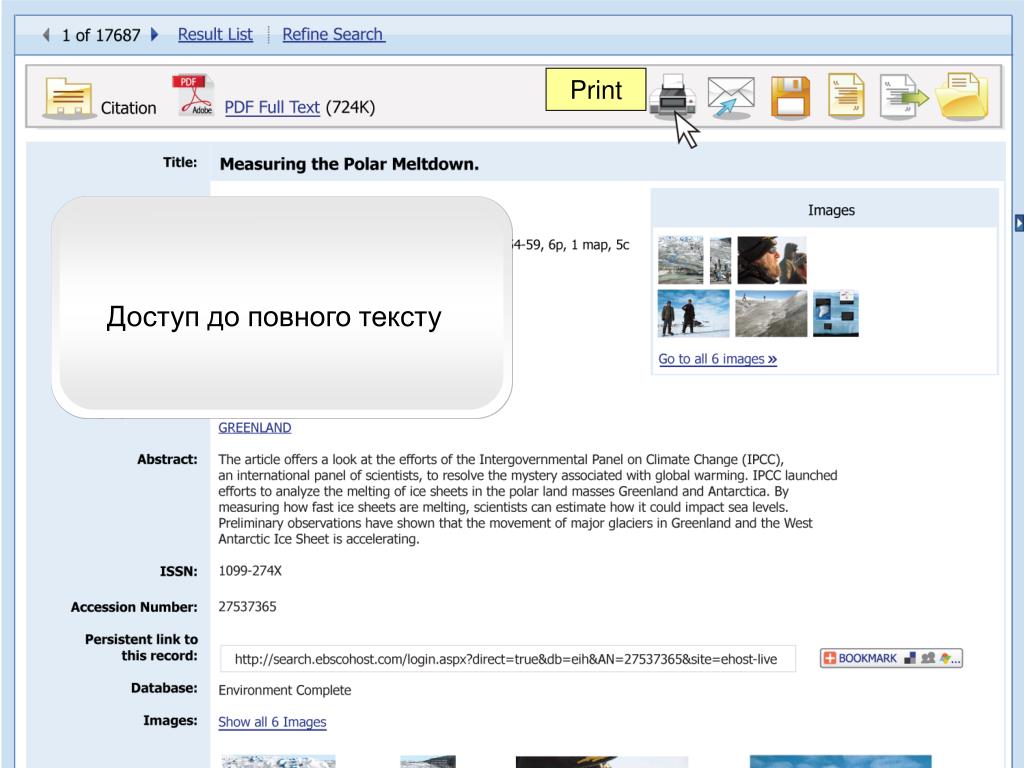Viewport: 1024px width, 768px height.
Task: Select article title Measuring the Polar Meltdown
Action: (349, 164)
